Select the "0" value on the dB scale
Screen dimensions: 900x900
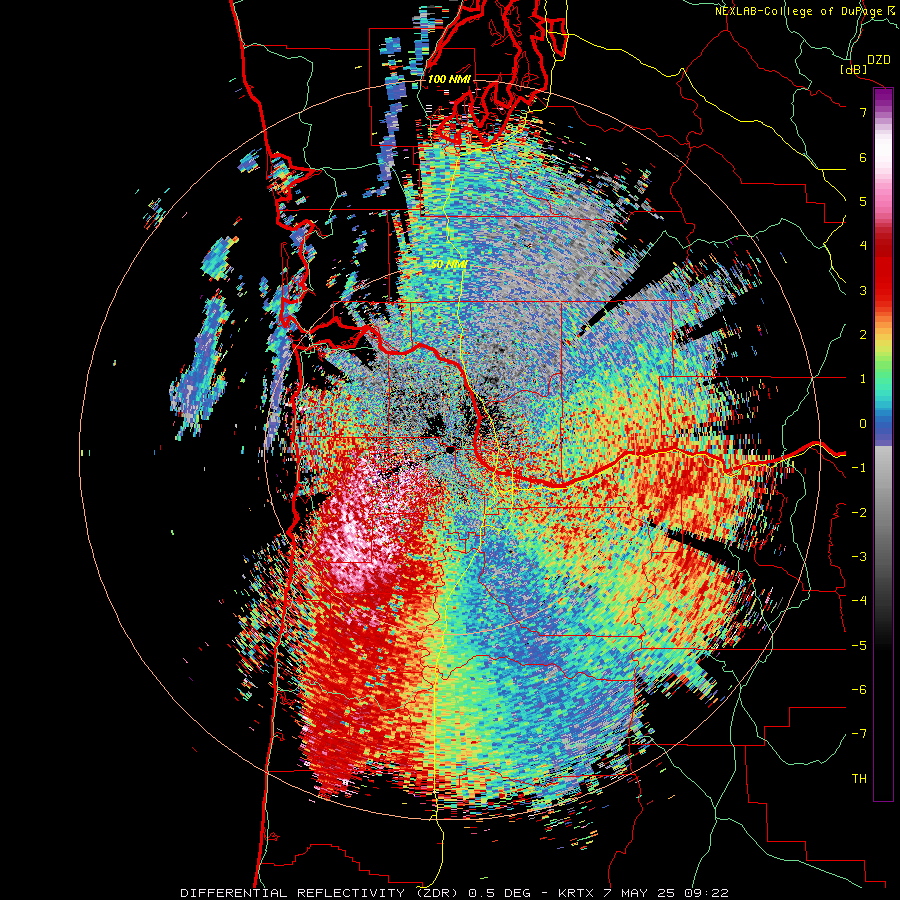tap(863, 424)
